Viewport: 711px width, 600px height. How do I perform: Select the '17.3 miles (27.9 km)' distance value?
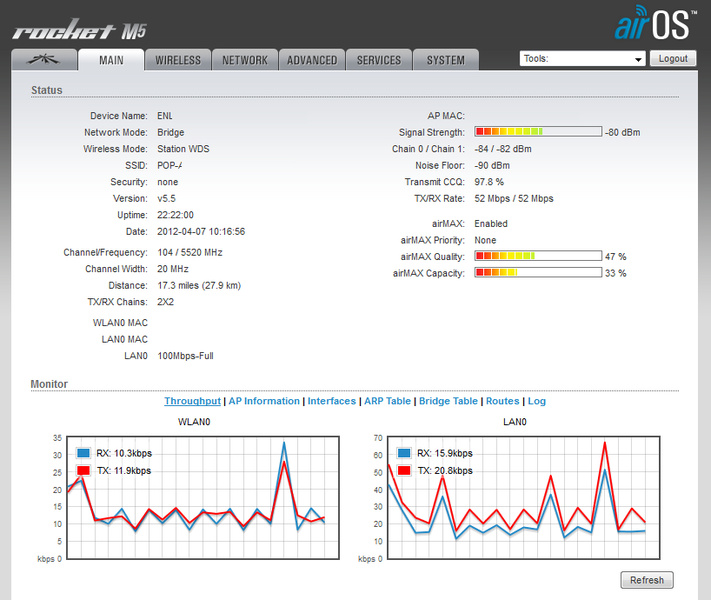(199, 285)
